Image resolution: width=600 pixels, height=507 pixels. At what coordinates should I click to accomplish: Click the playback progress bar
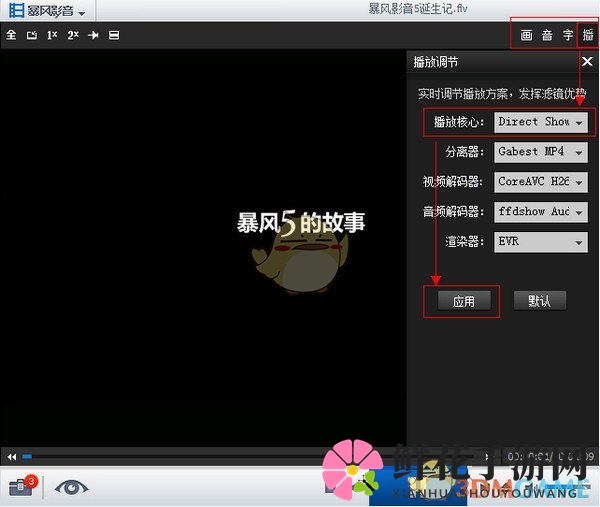point(253,456)
